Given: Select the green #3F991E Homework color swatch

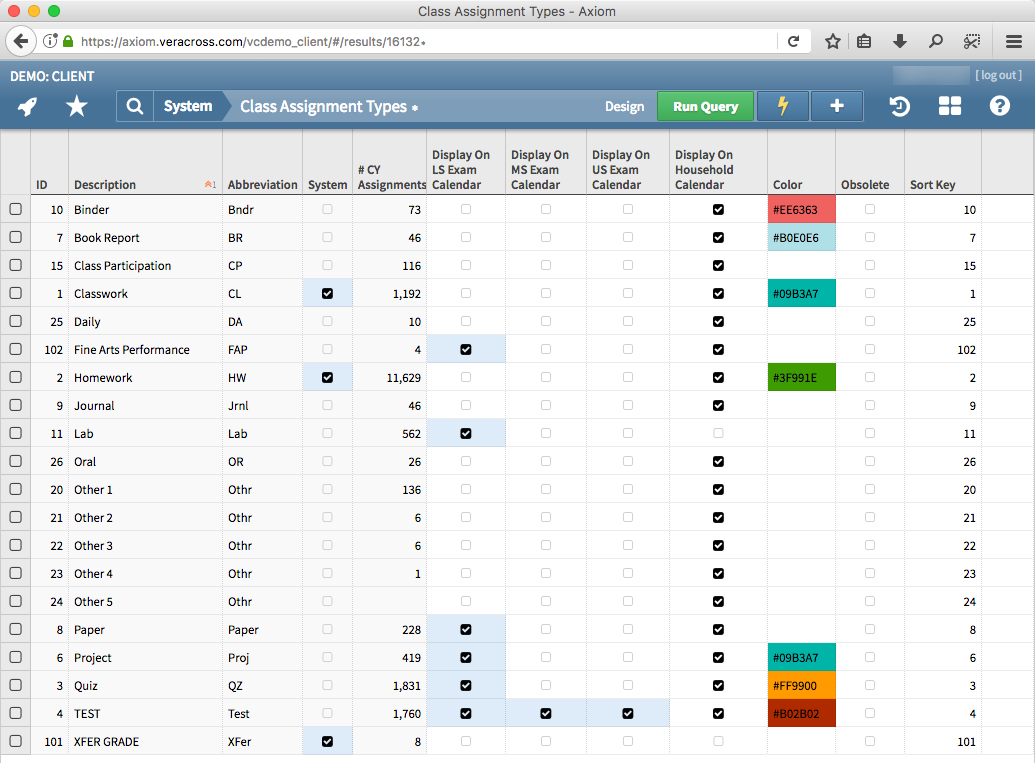Looking at the screenshot, I should click(801, 377).
